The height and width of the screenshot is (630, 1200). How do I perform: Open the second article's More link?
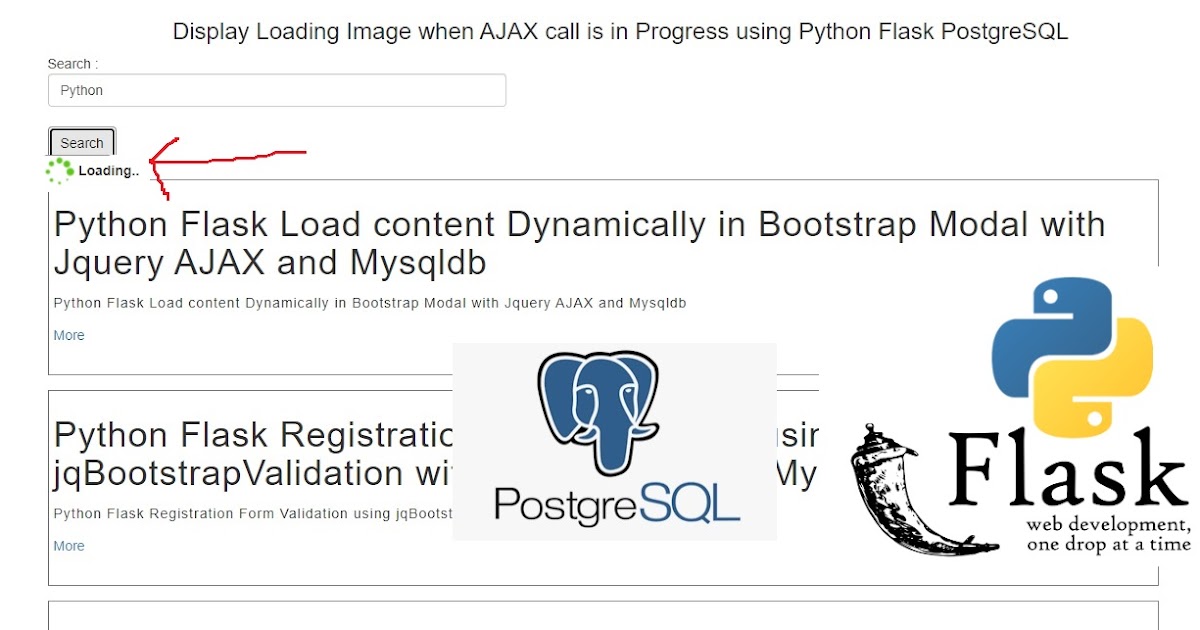click(68, 546)
